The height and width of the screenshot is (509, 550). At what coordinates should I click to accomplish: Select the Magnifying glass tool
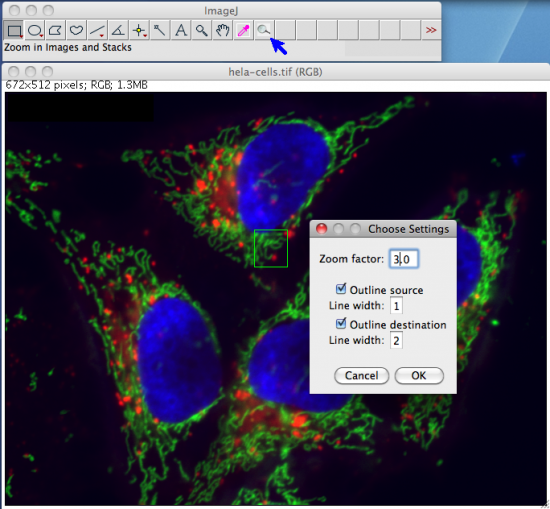click(x=201, y=31)
